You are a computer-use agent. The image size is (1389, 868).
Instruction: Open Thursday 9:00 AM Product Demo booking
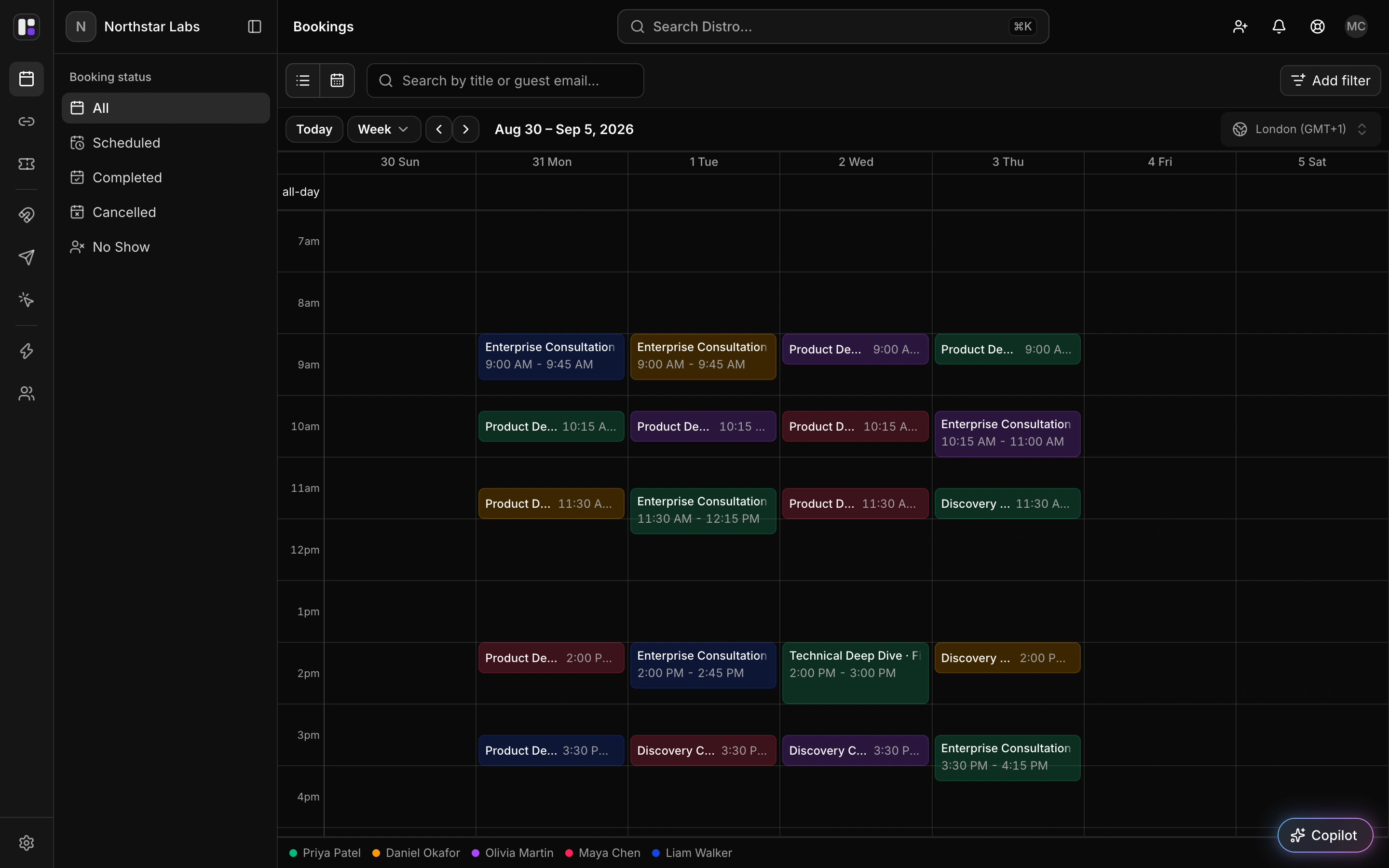point(1008,349)
